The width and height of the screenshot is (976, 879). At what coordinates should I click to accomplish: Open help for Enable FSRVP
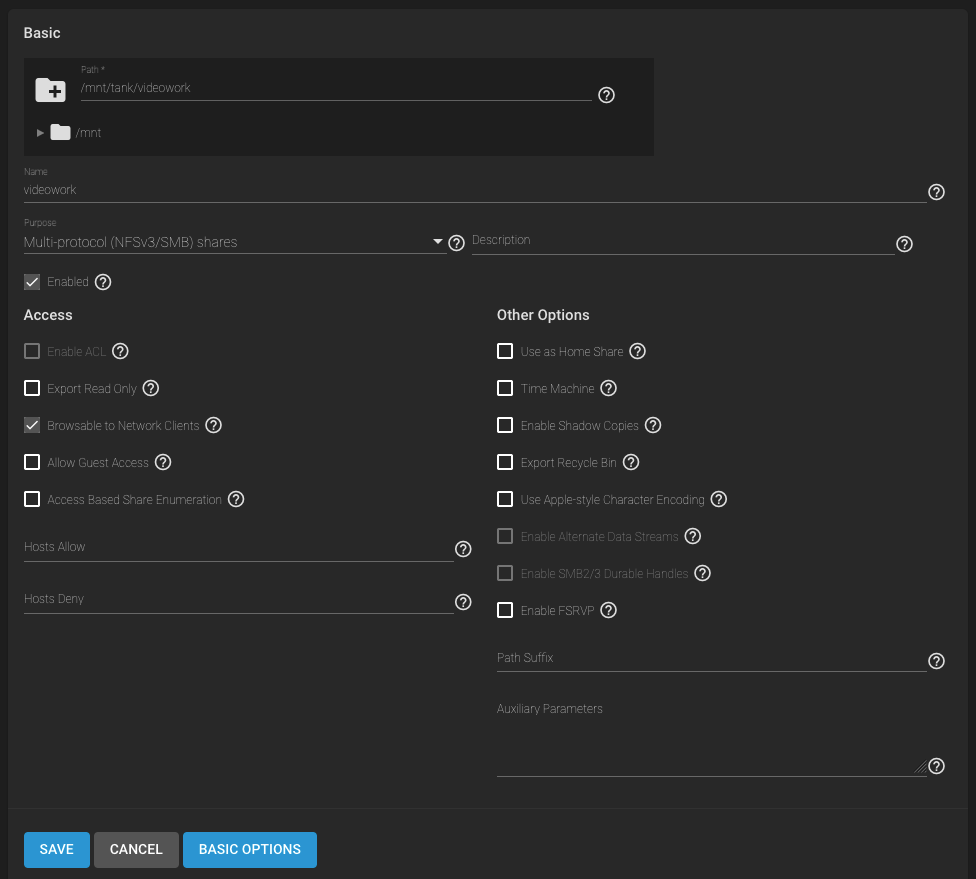609,610
